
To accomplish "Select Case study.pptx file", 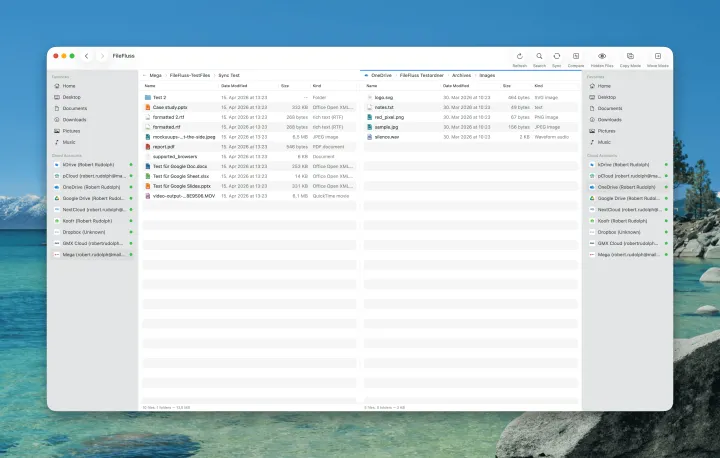I will [249, 107].
